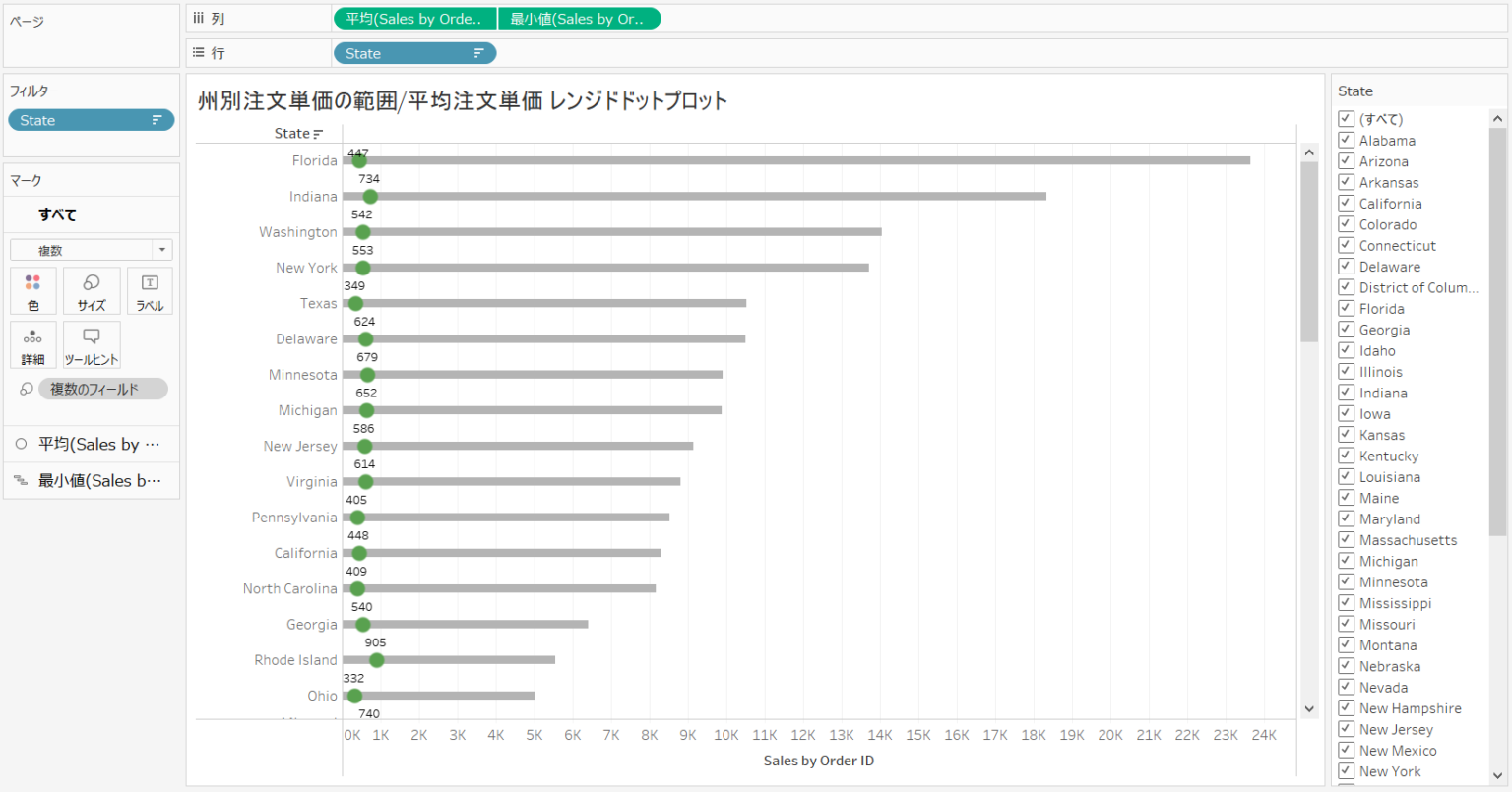The image size is (1512, 792).
Task: Open the Size (サイズ) property in the Marks card
Action: [92, 291]
